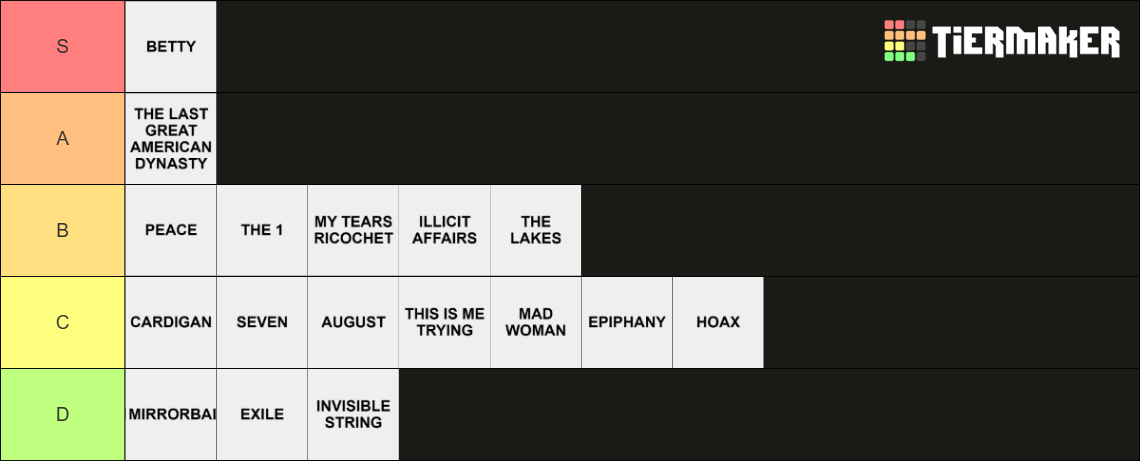Click the AUGUST tile

click(x=353, y=322)
